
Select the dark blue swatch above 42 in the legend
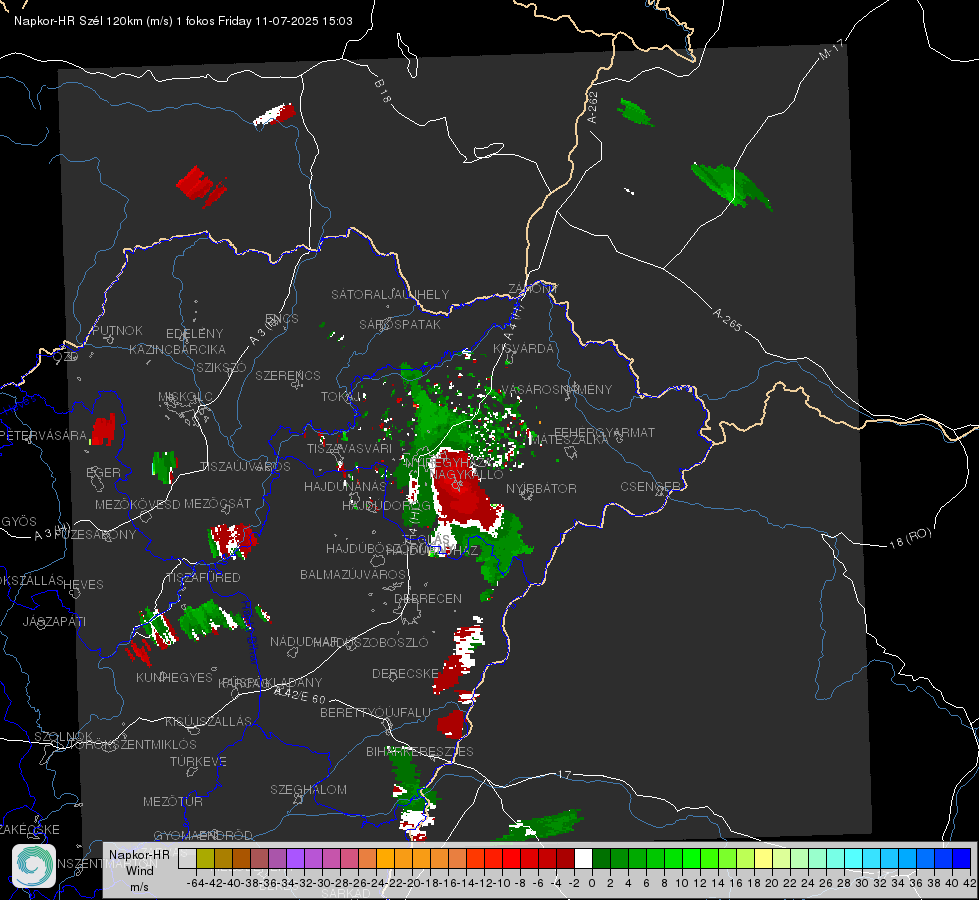point(962,859)
